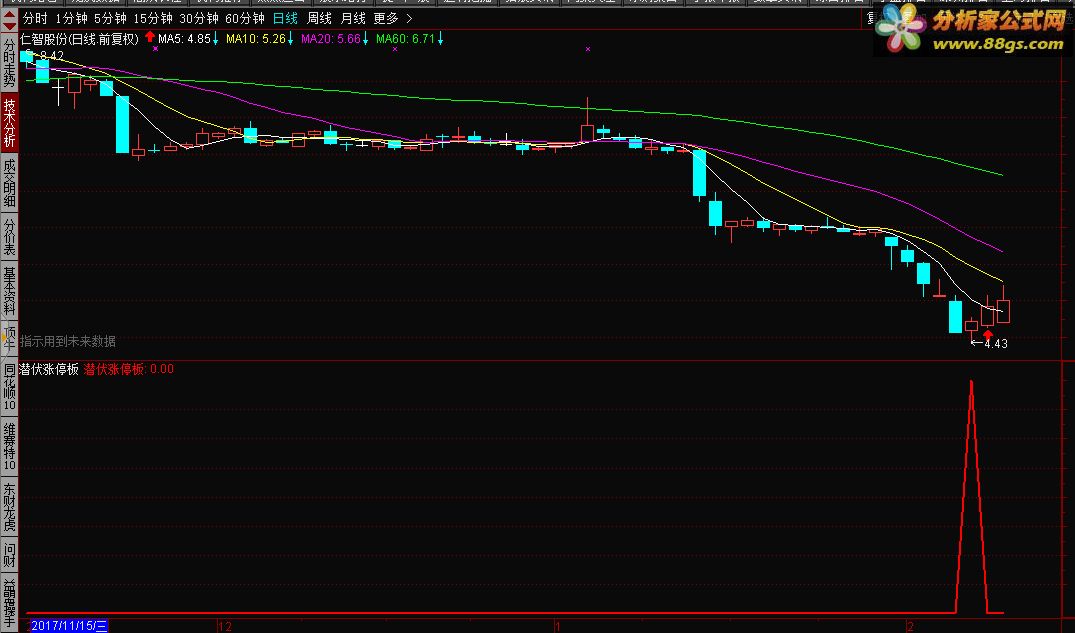Screen dimensions: 1075x633
Task: Switch to 周线 weekly chart
Action: [x=319, y=19]
